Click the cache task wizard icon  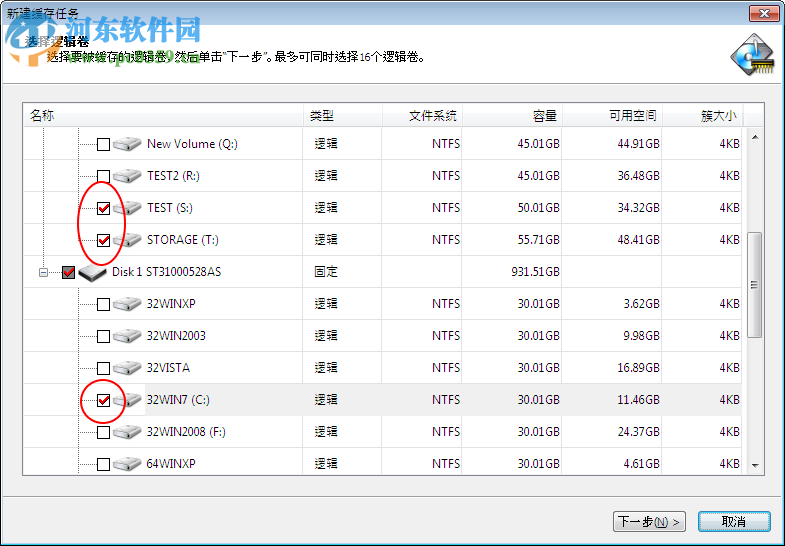pos(752,55)
